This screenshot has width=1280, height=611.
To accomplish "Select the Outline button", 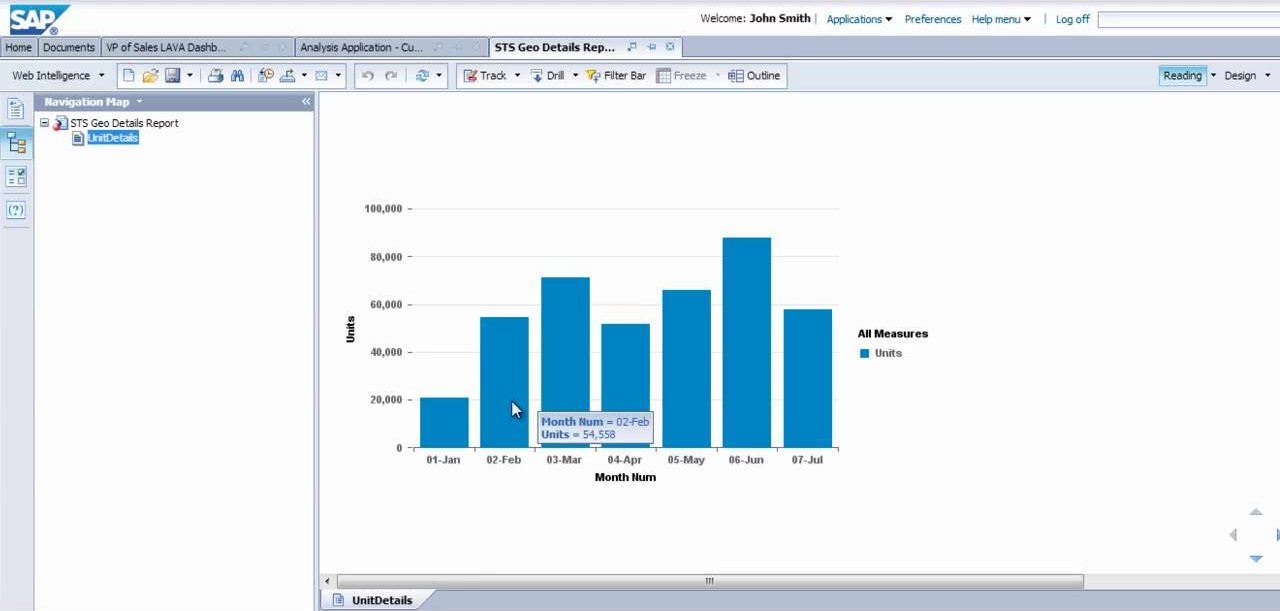I will pyautogui.click(x=755, y=75).
